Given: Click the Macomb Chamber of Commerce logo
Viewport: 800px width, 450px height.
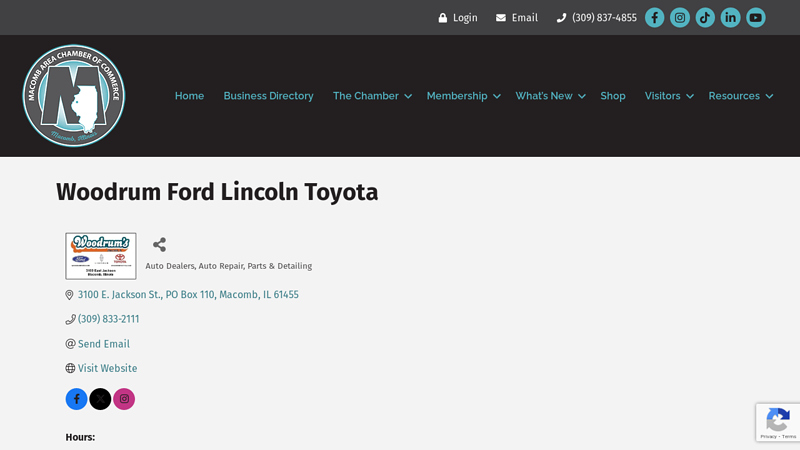Looking at the screenshot, I should click(x=73, y=95).
